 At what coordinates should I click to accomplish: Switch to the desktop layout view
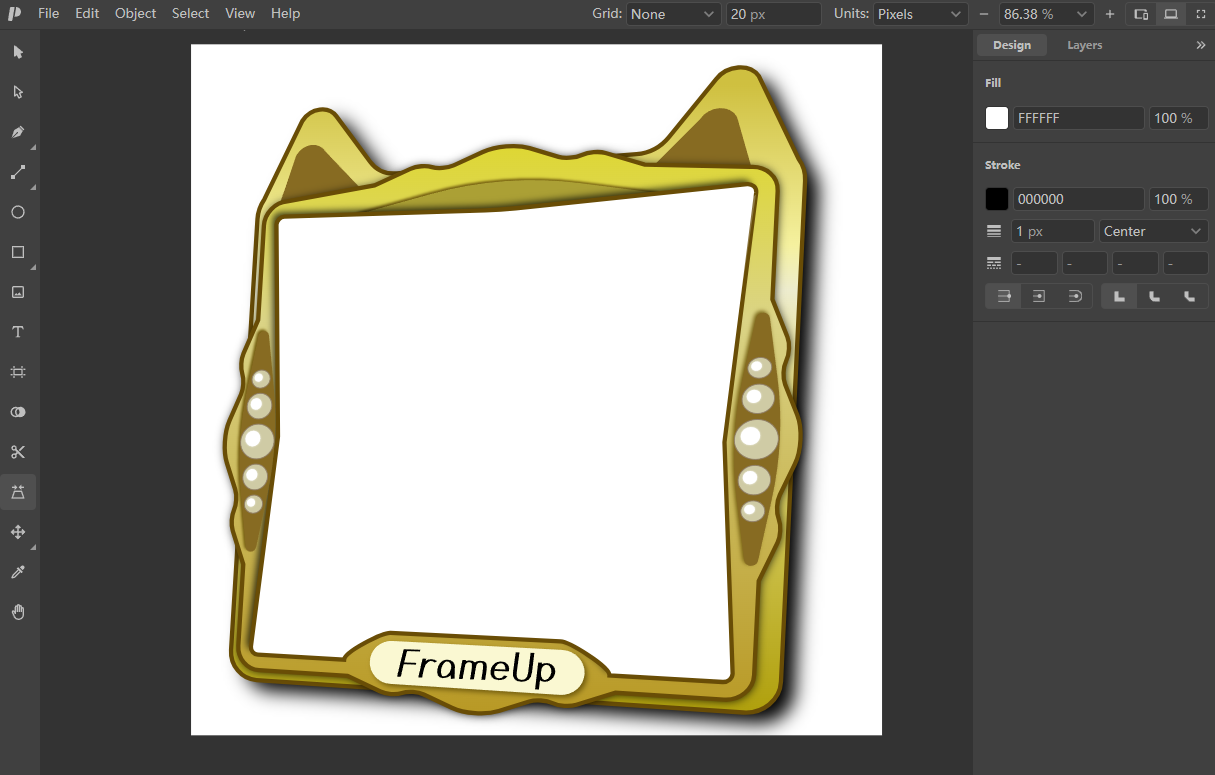coord(1171,14)
